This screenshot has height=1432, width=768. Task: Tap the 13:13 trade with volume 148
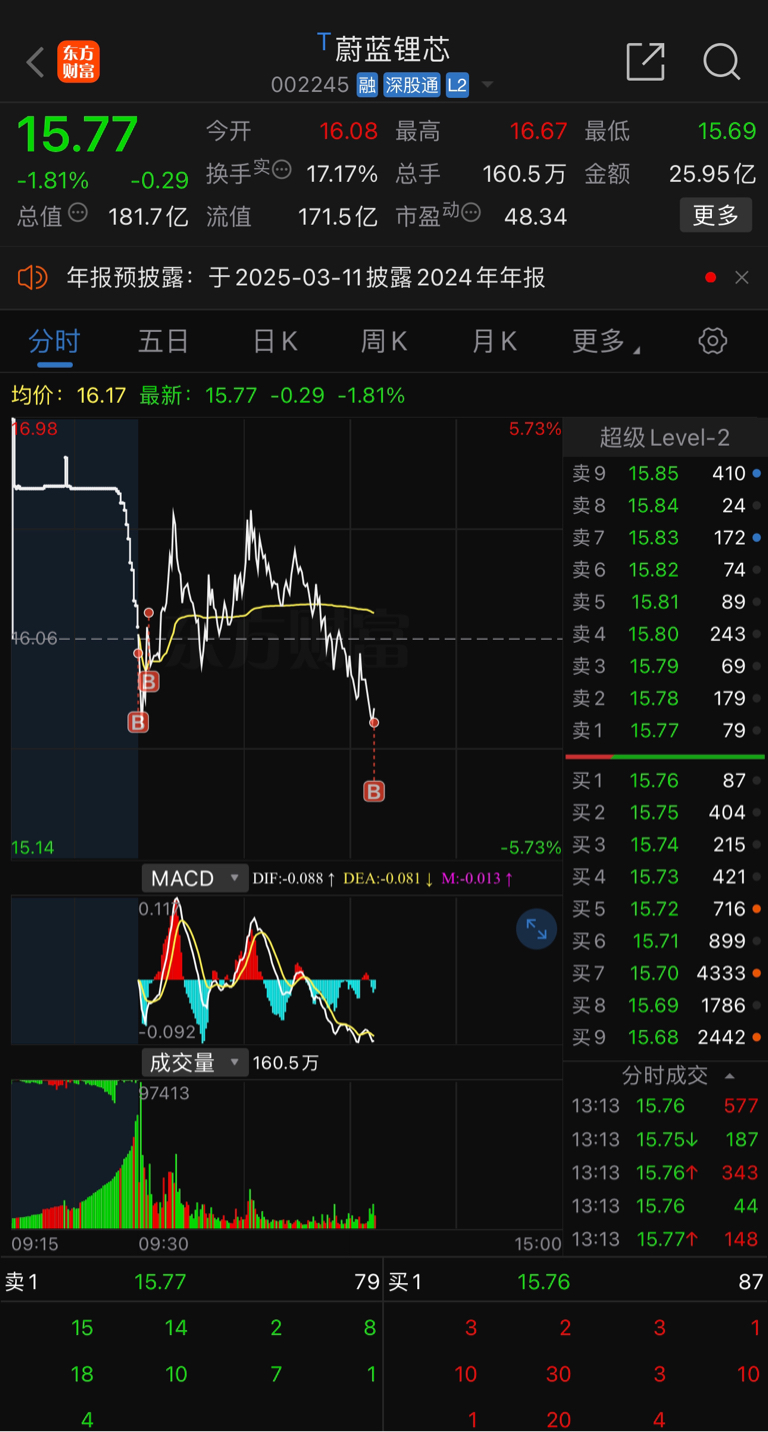(665, 1239)
